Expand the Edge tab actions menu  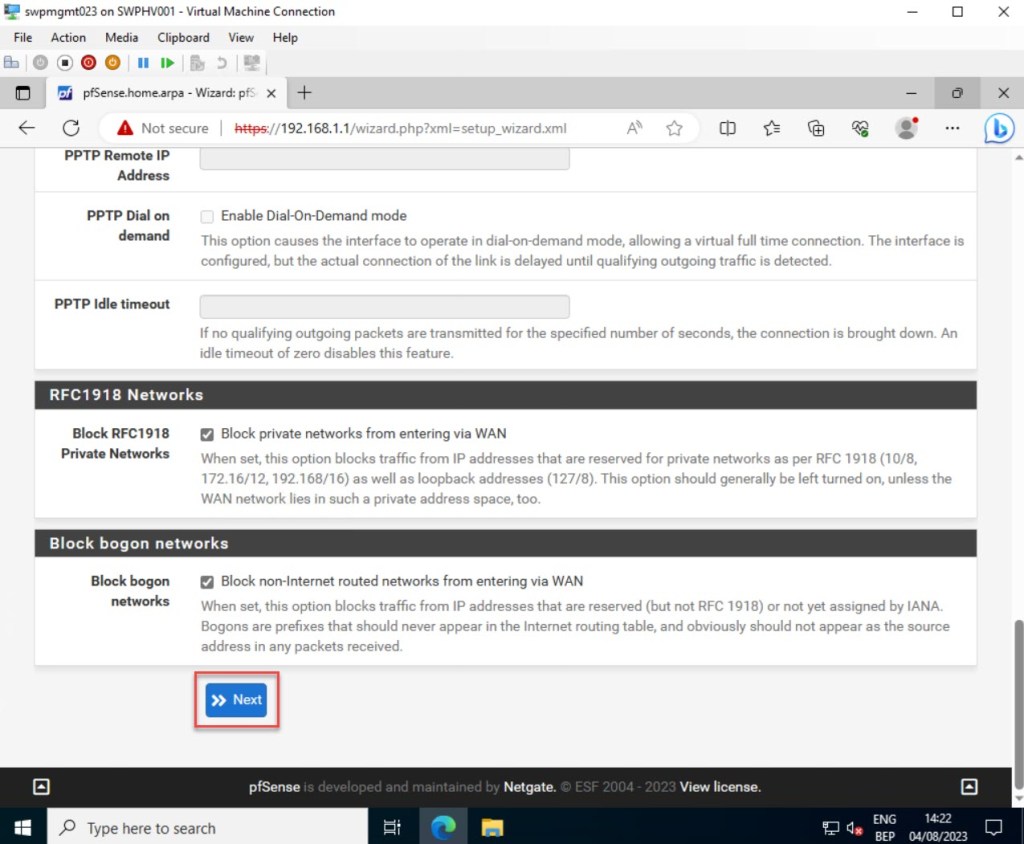tap(23, 93)
